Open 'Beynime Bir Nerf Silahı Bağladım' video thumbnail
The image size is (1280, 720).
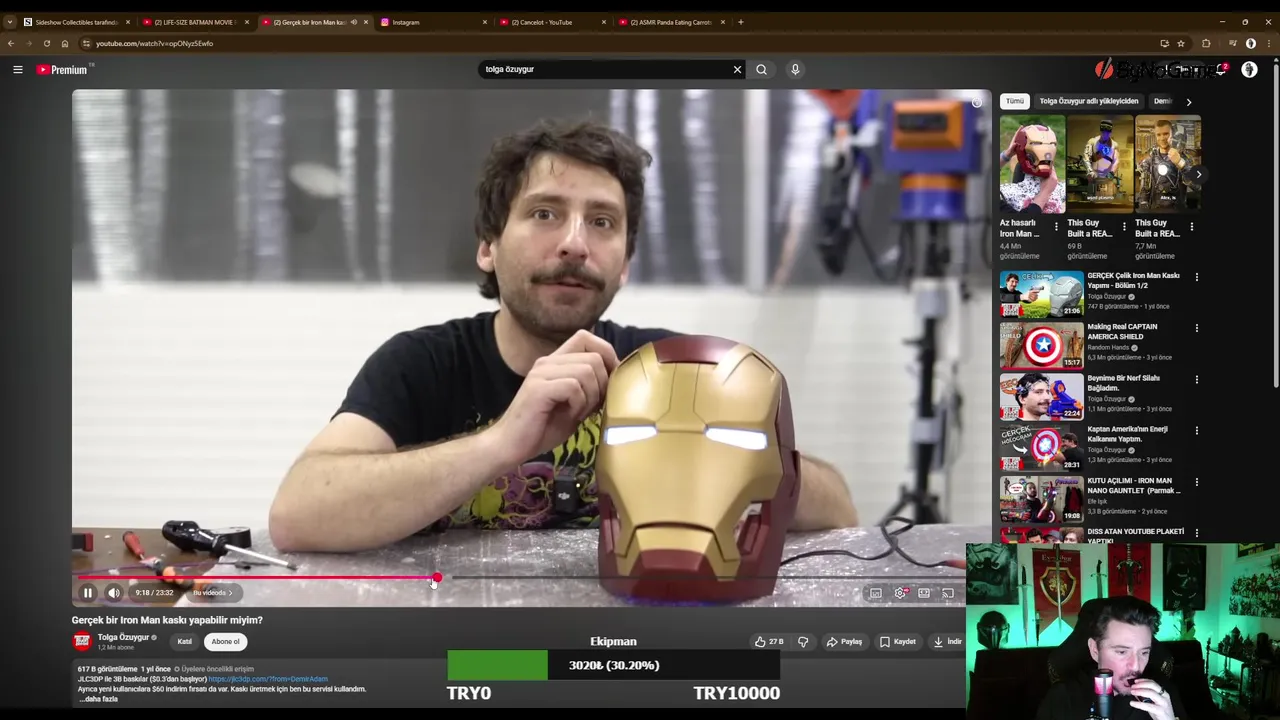click(1041, 396)
